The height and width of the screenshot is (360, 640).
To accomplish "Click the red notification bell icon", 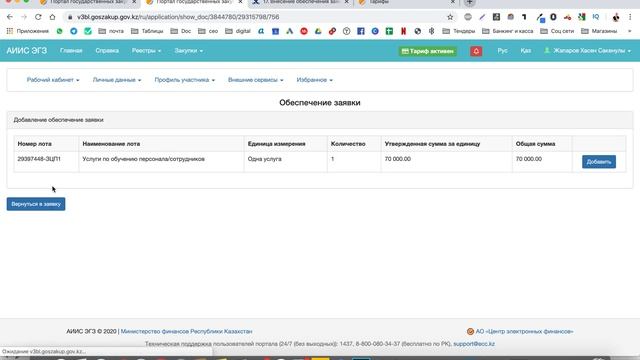I will coord(476,51).
